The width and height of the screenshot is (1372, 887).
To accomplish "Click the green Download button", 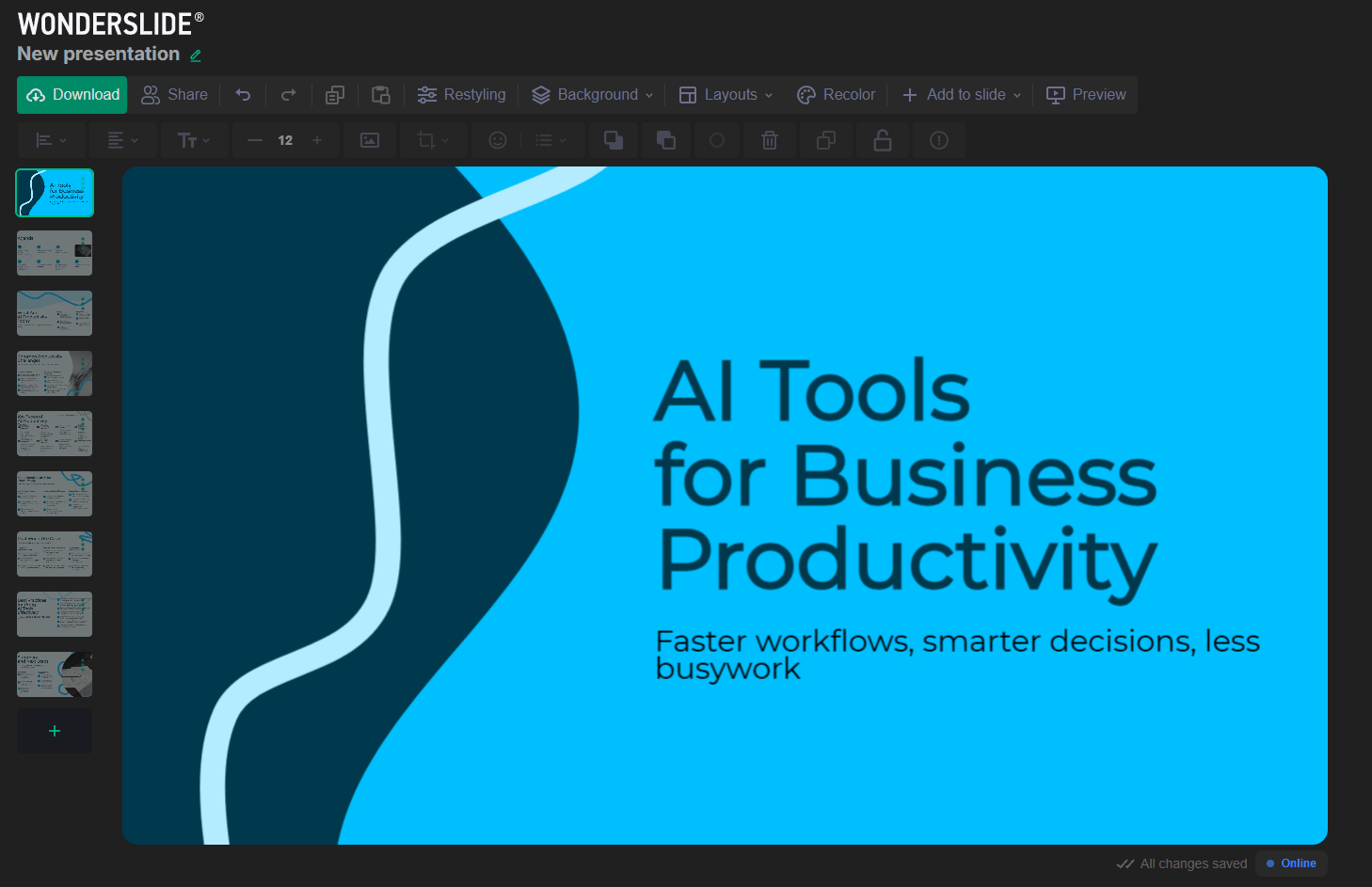I will tap(72, 95).
